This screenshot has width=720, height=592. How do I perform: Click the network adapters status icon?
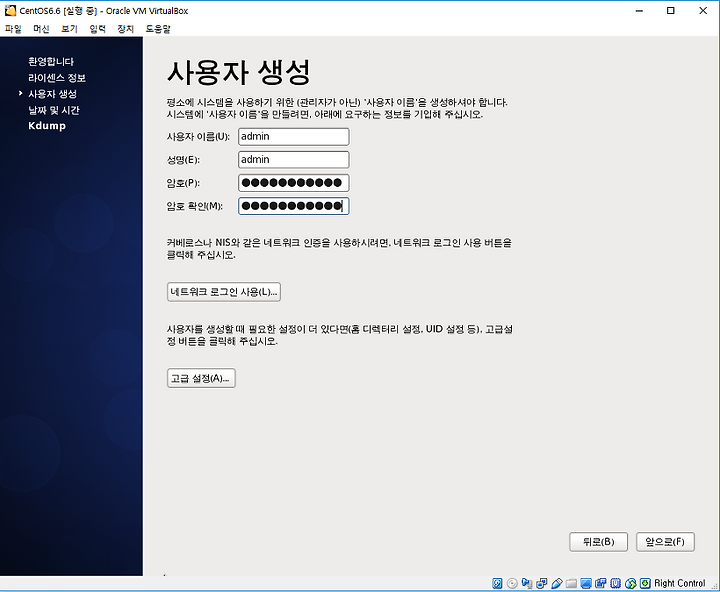click(x=542, y=583)
